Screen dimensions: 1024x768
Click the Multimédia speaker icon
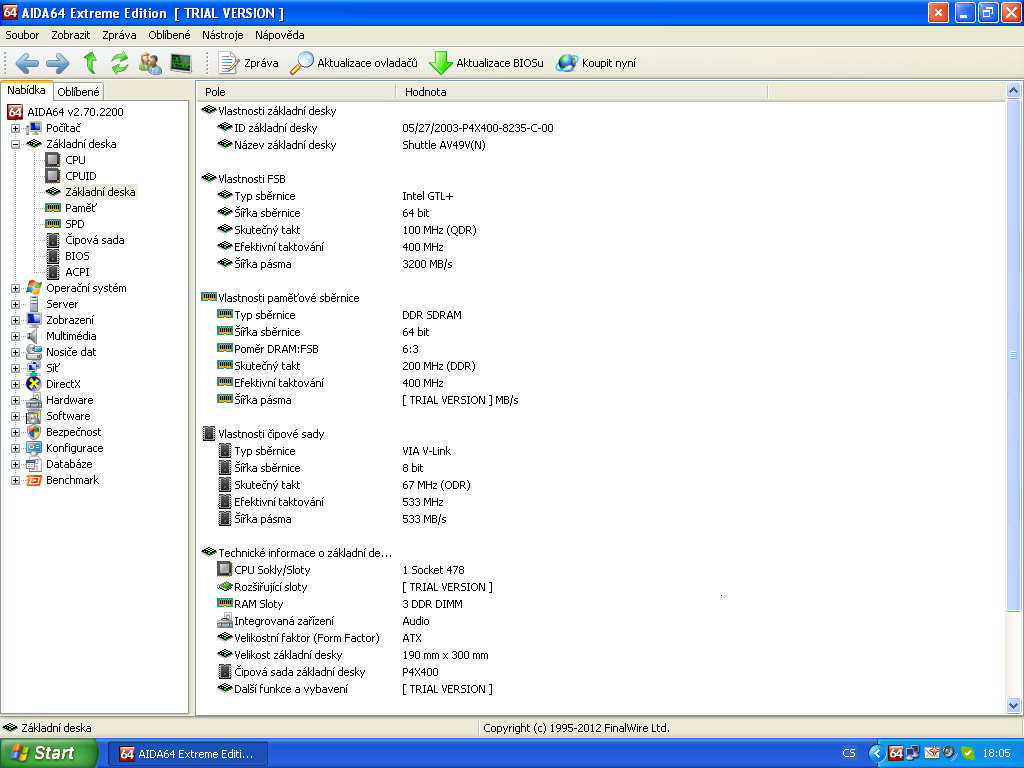tap(34, 336)
